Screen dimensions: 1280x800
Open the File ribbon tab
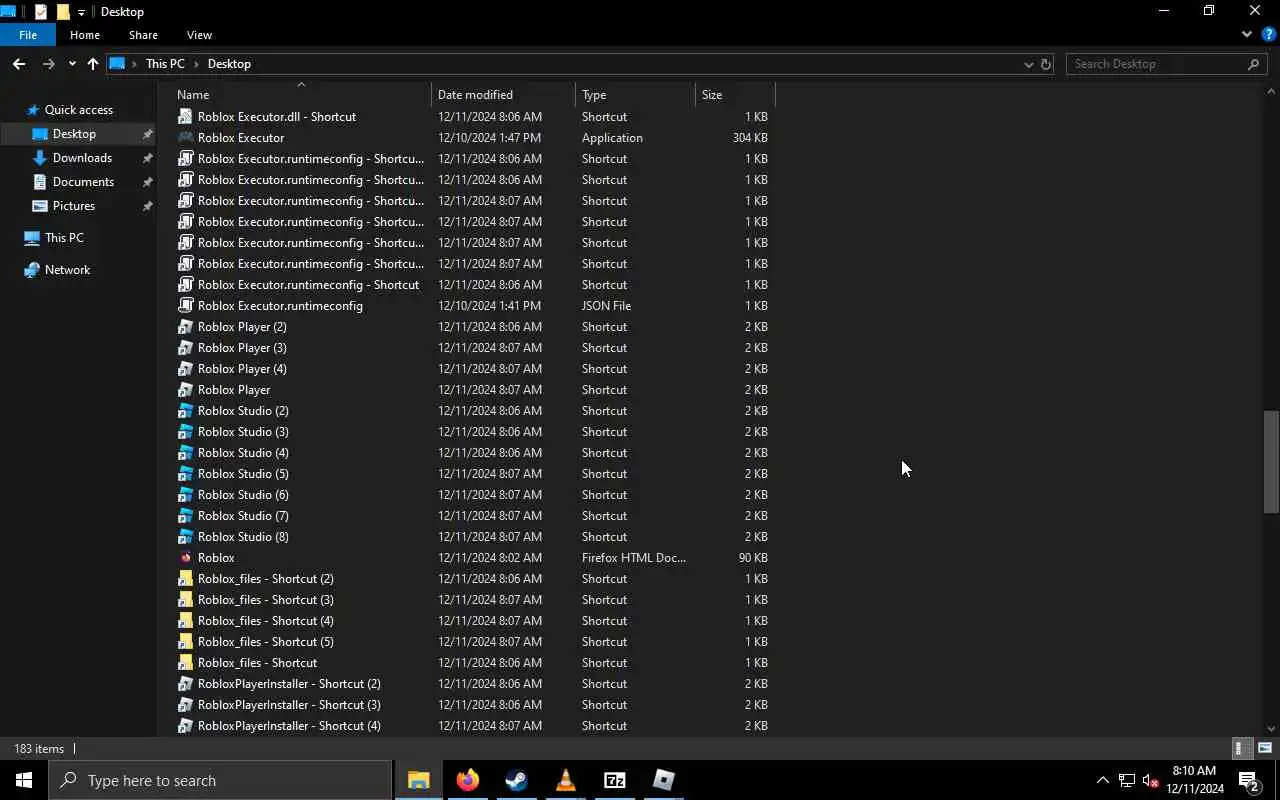(x=28, y=35)
